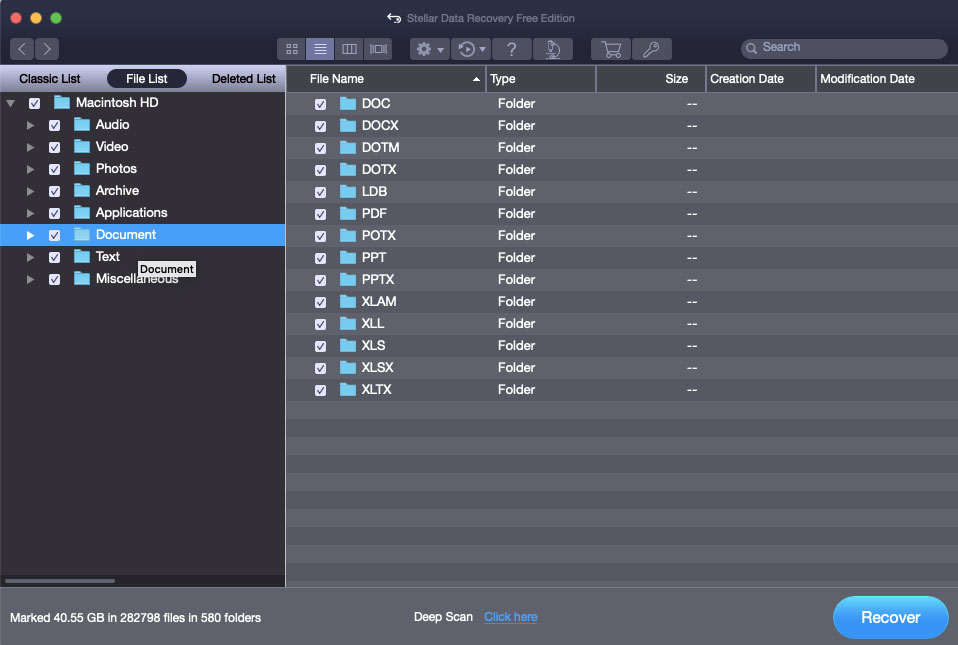Click the DOTX folder icon
958x645 pixels.
point(348,169)
